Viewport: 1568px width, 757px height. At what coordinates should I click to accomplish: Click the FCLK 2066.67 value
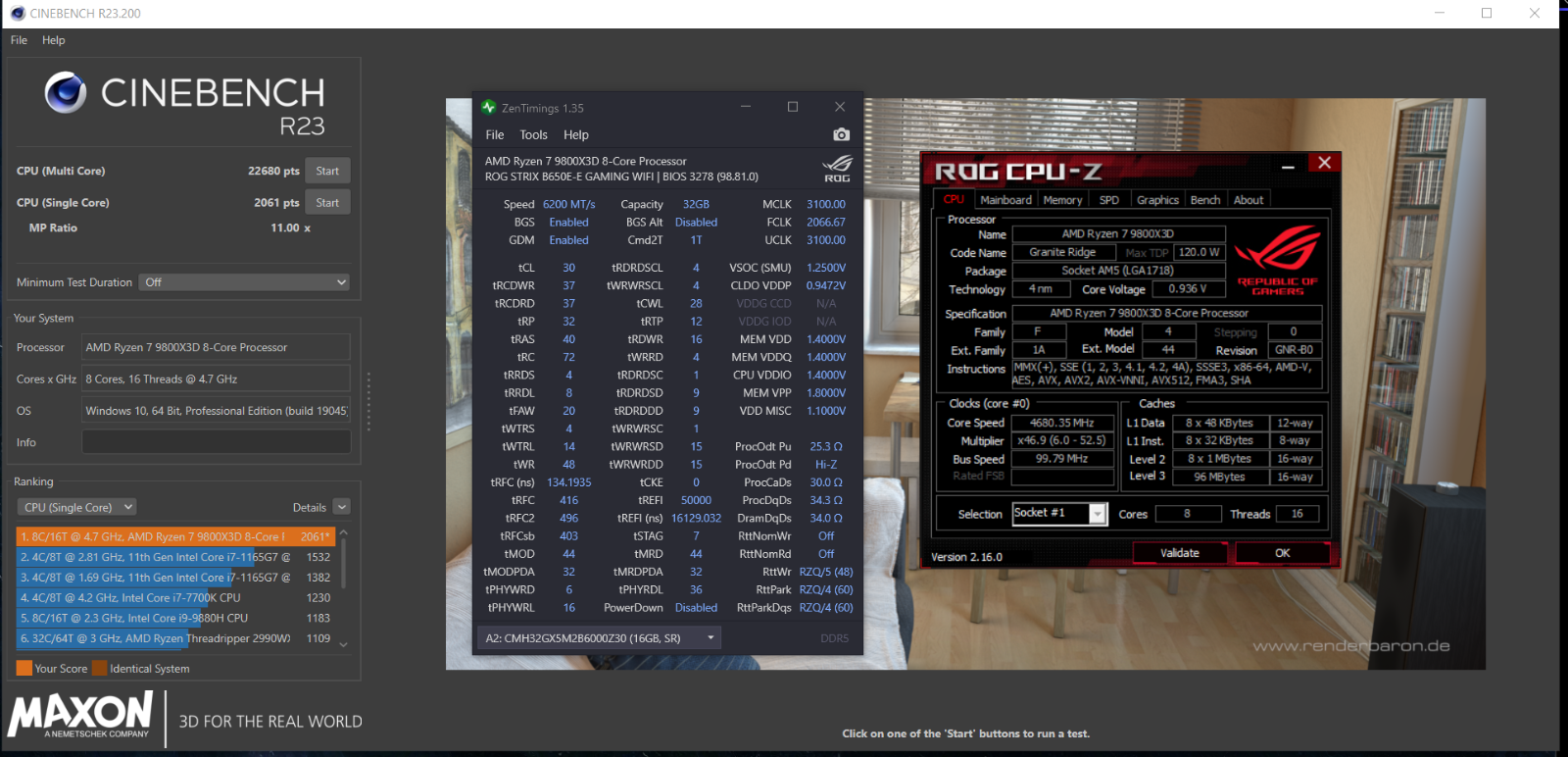(x=826, y=223)
